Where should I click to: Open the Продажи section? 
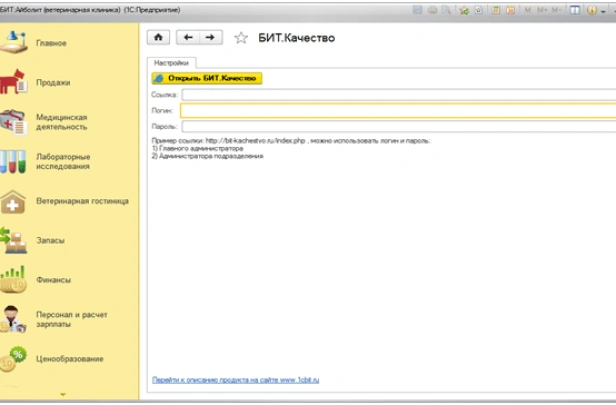click(52, 82)
